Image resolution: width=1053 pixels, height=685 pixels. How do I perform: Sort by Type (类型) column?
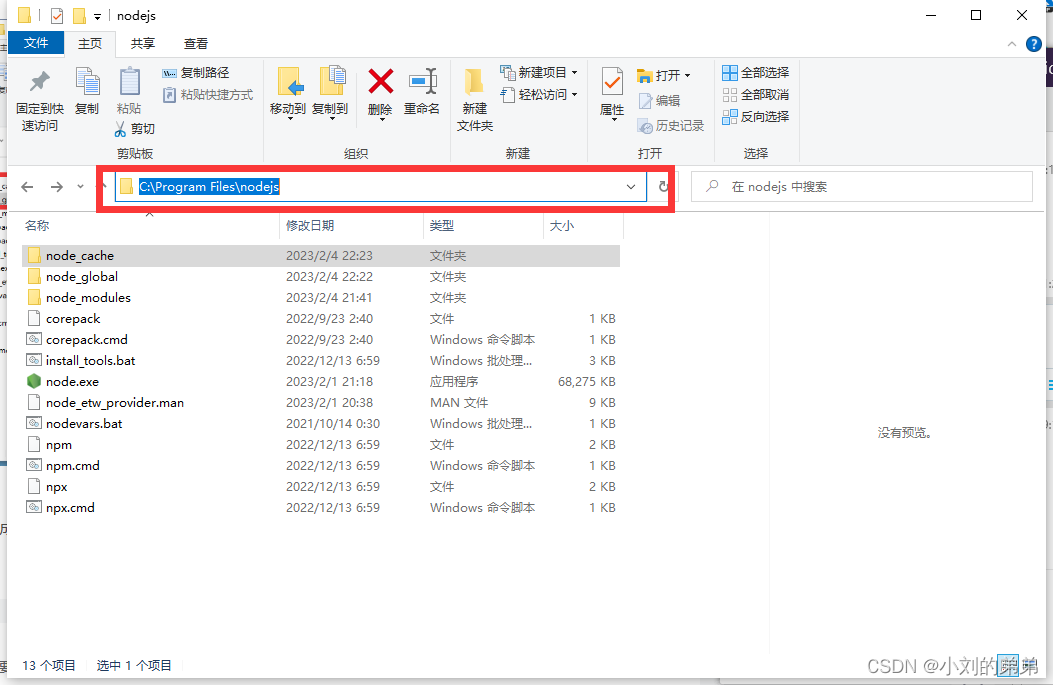pos(442,226)
